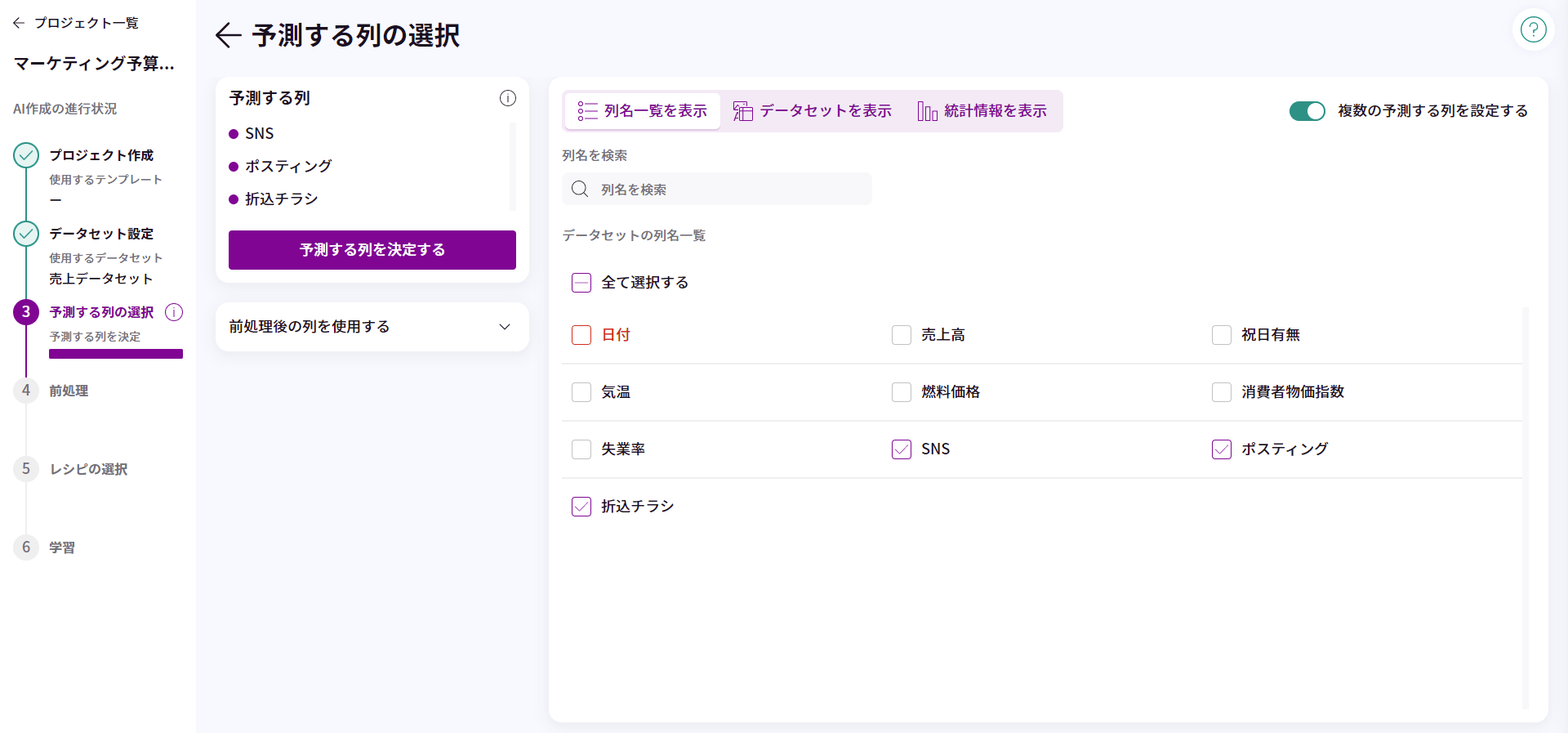
Task: Toggle the 全て選択する checkbox
Action: coord(581,283)
